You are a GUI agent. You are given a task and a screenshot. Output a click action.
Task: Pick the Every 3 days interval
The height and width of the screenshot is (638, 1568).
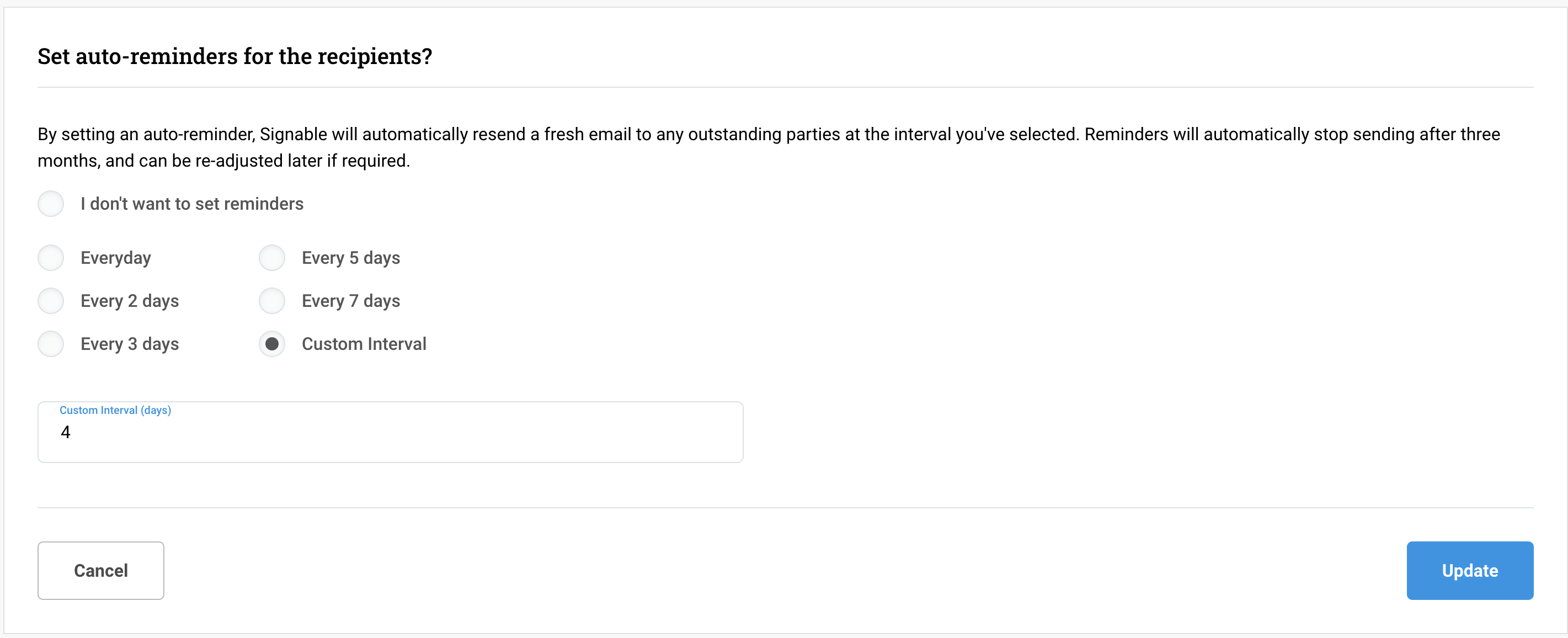click(51, 343)
